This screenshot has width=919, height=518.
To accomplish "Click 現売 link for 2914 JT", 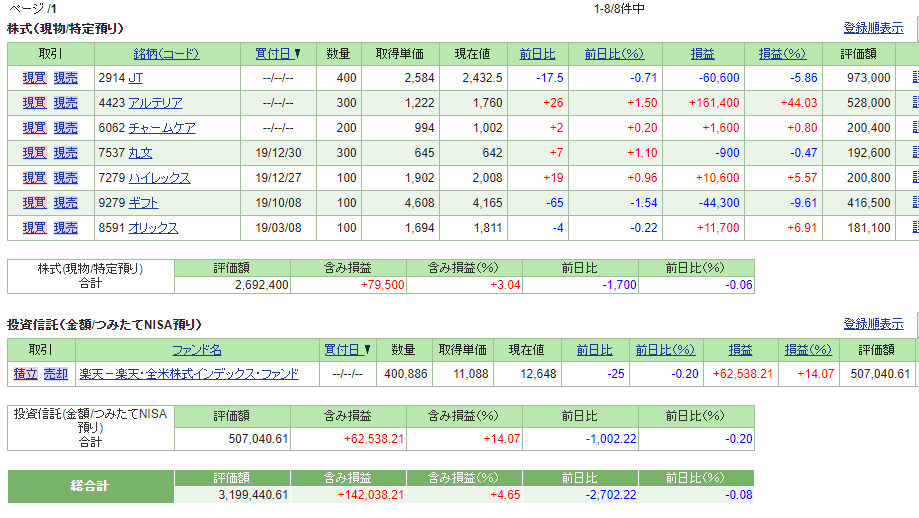I will tap(66, 78).
